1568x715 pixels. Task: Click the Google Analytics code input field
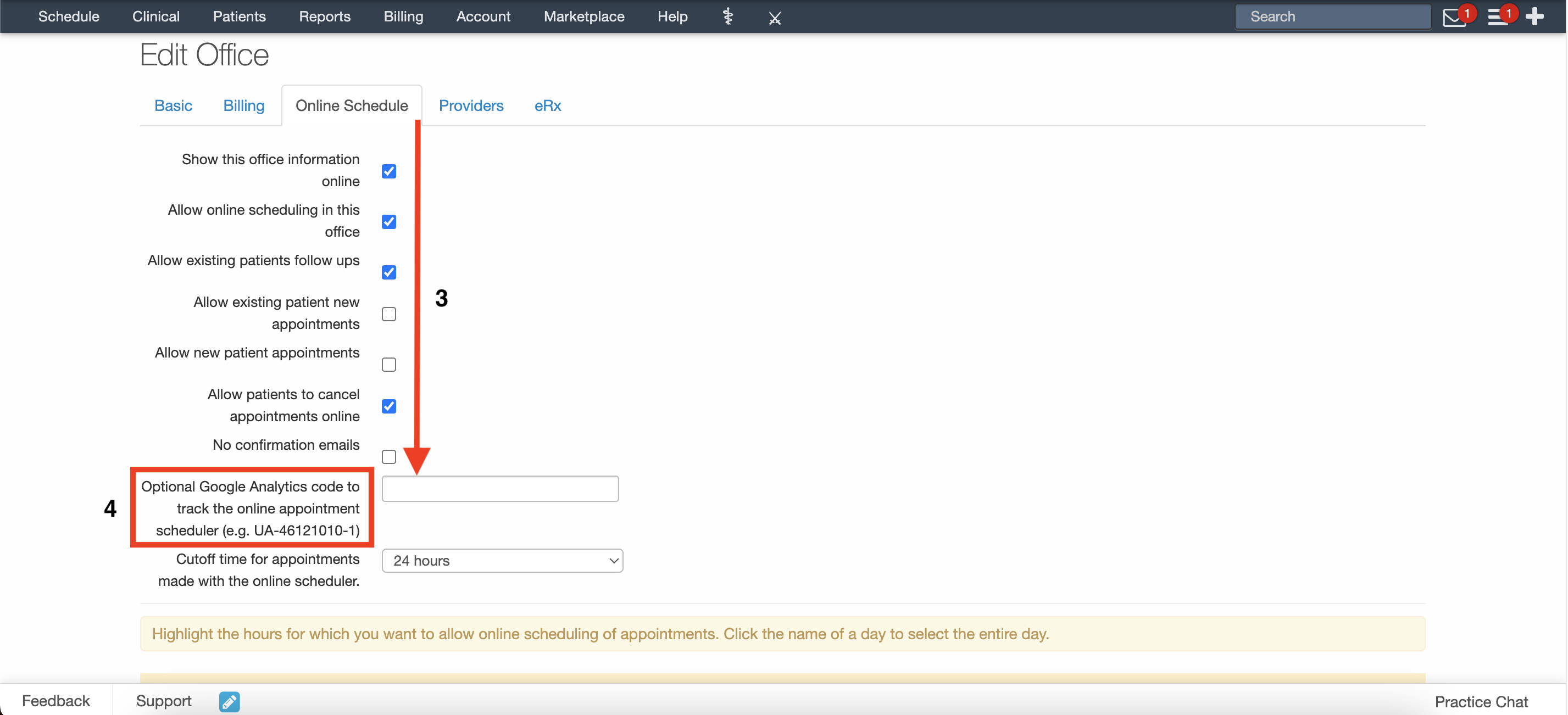tap(501, 489)
